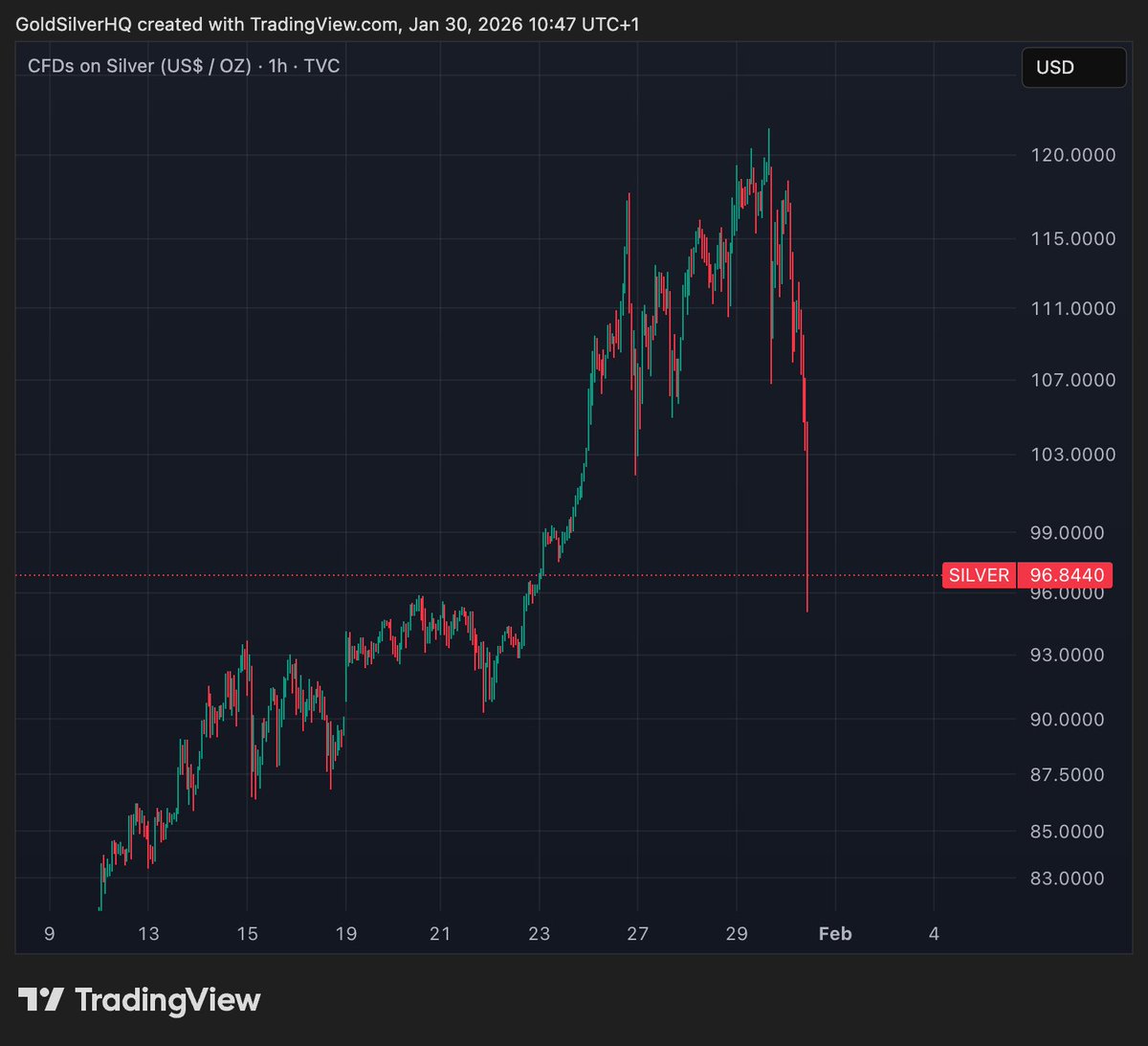
Task: Click the 111.0000 price axis label
Action: [x=1072, y=308]
